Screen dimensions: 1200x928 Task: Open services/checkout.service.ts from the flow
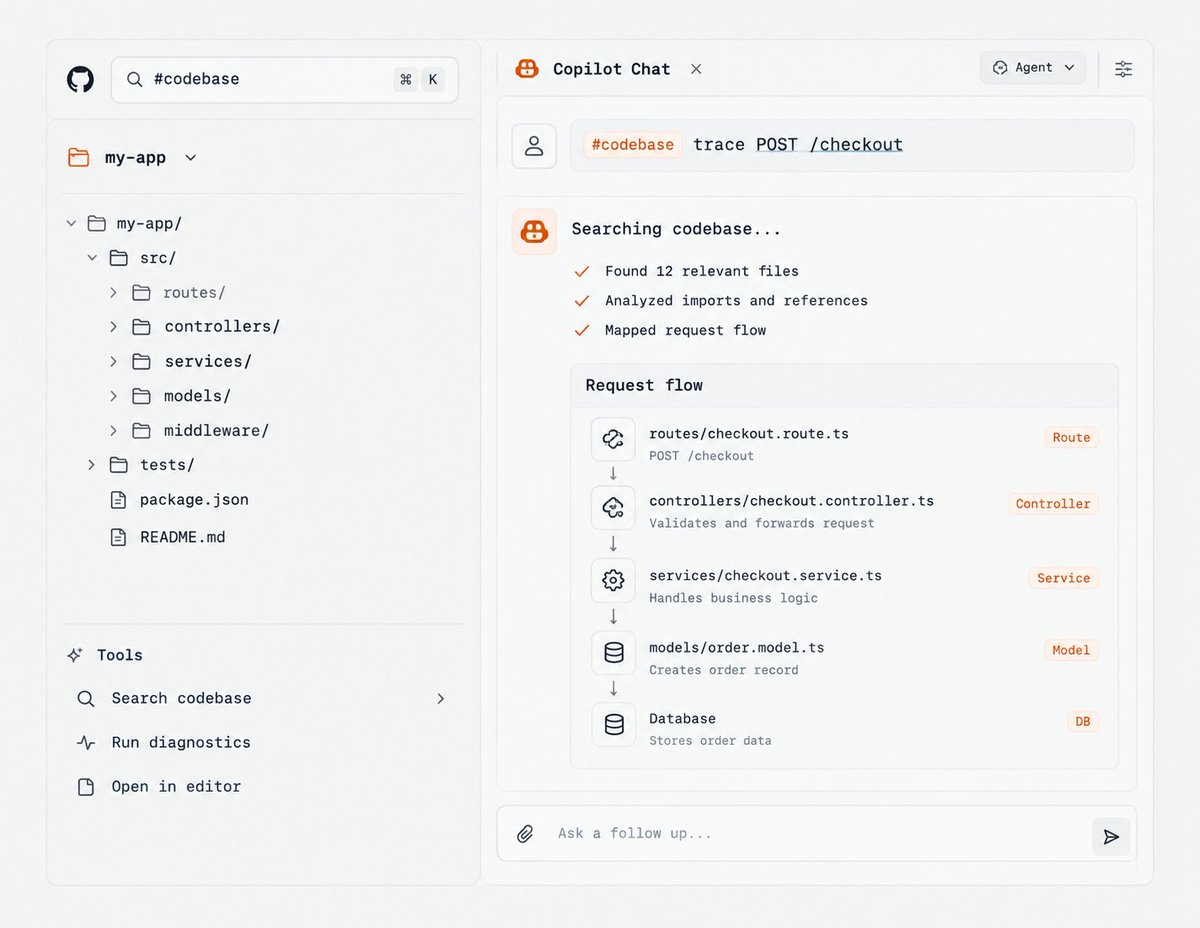coord(765,576)
